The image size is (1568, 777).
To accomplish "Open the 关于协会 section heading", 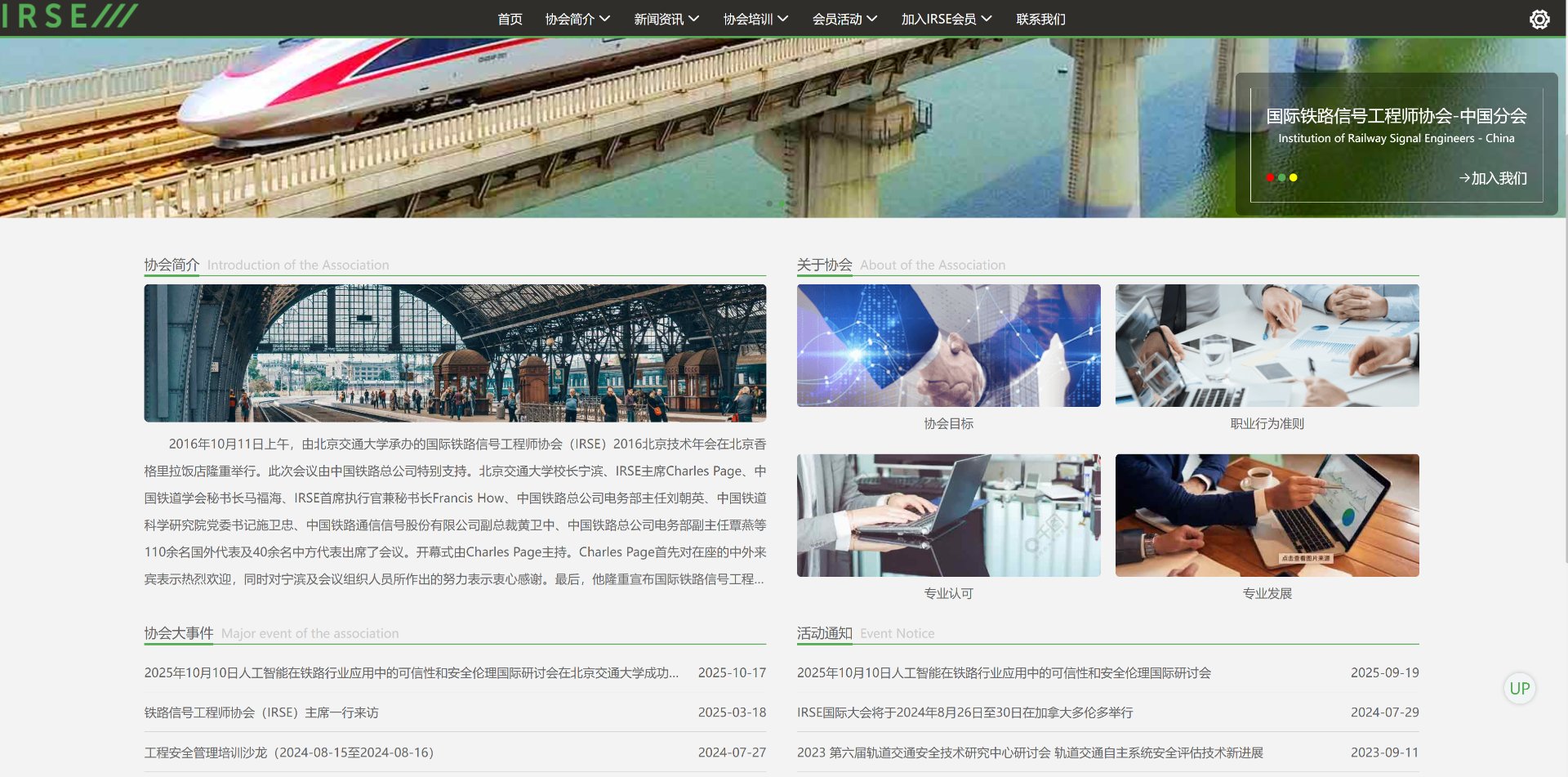I will 825,265.
